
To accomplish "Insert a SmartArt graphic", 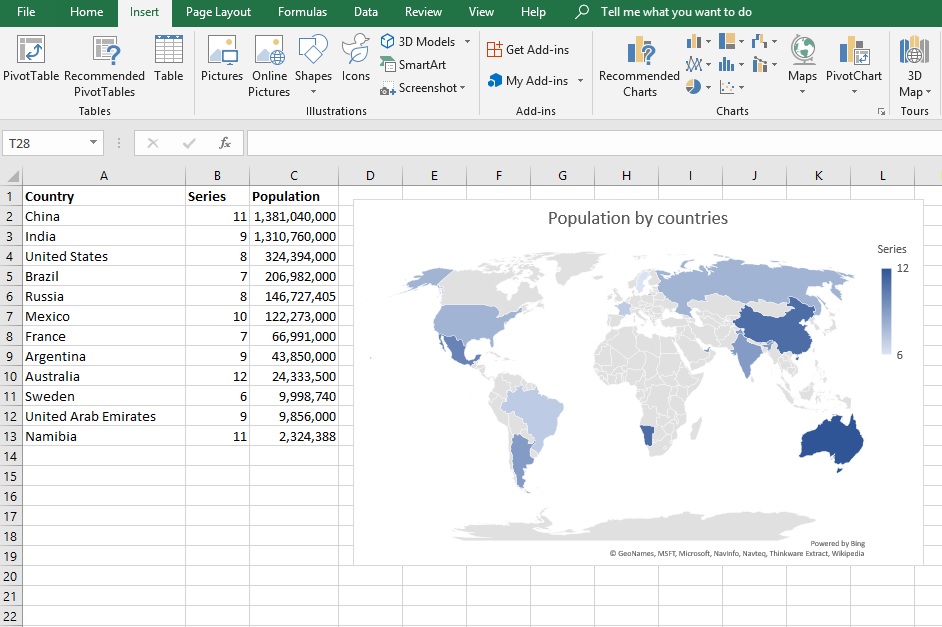I will coord(413,65).
